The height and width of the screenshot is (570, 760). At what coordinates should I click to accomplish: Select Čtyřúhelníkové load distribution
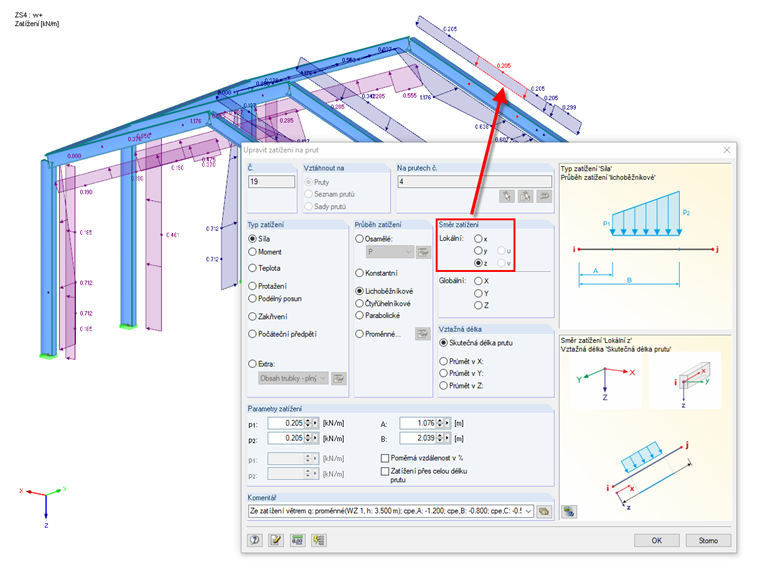pyautogui.click(x=360, y=303)
